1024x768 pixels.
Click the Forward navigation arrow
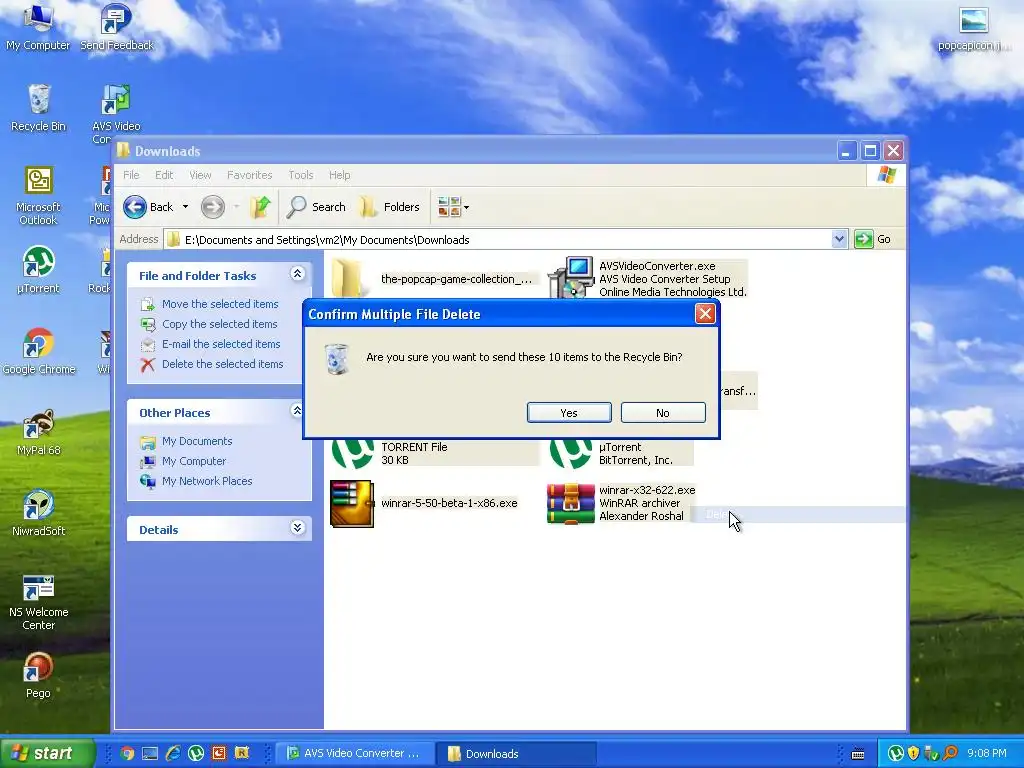pos(212,207)
